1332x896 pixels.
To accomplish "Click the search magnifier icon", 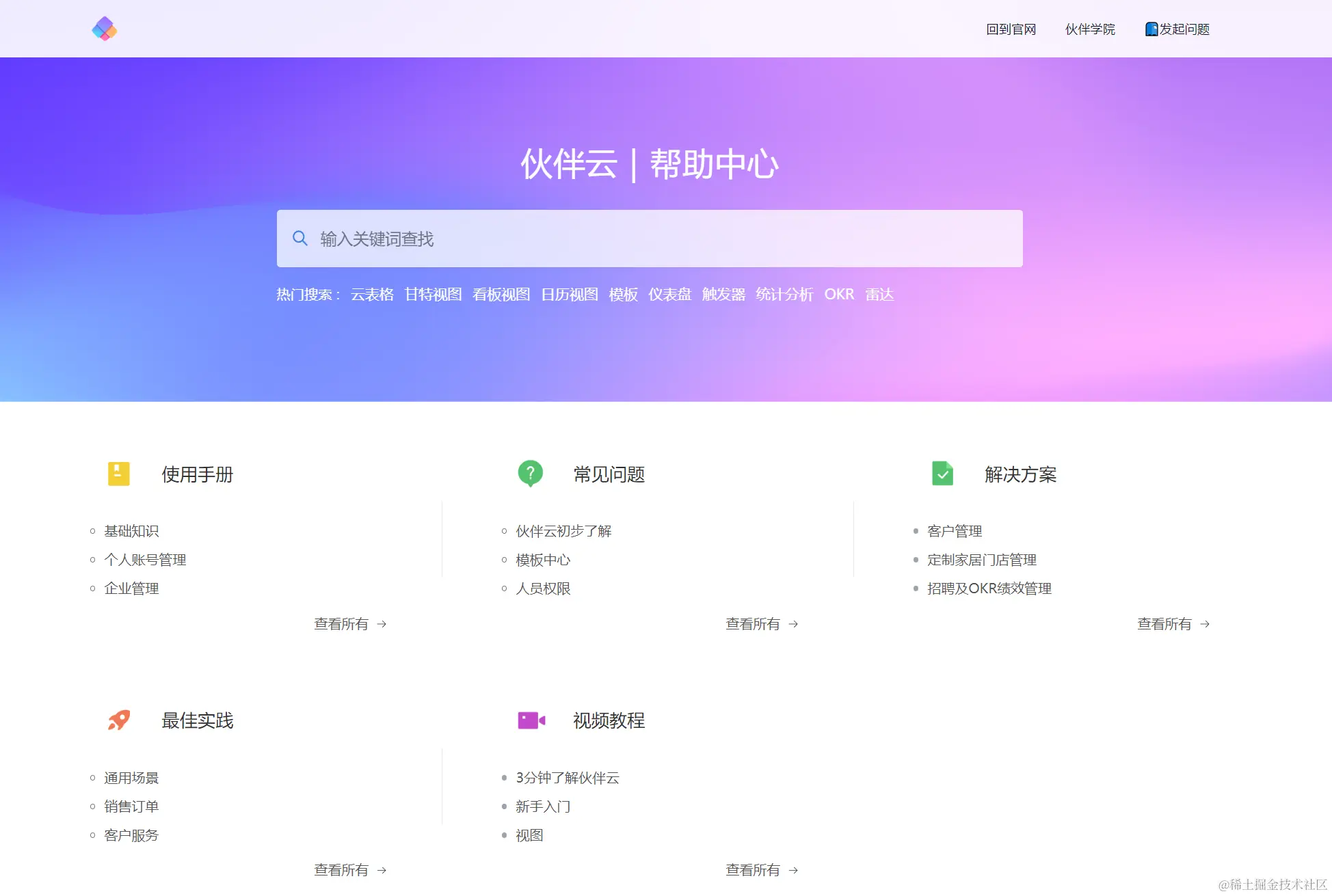I will [299, 239].
